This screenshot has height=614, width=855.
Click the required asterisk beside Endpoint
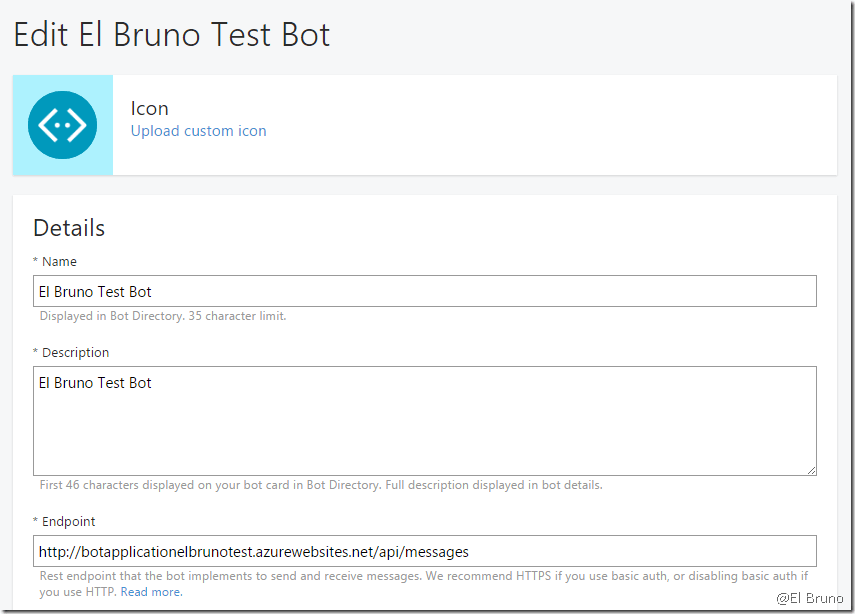click(36, 523)
